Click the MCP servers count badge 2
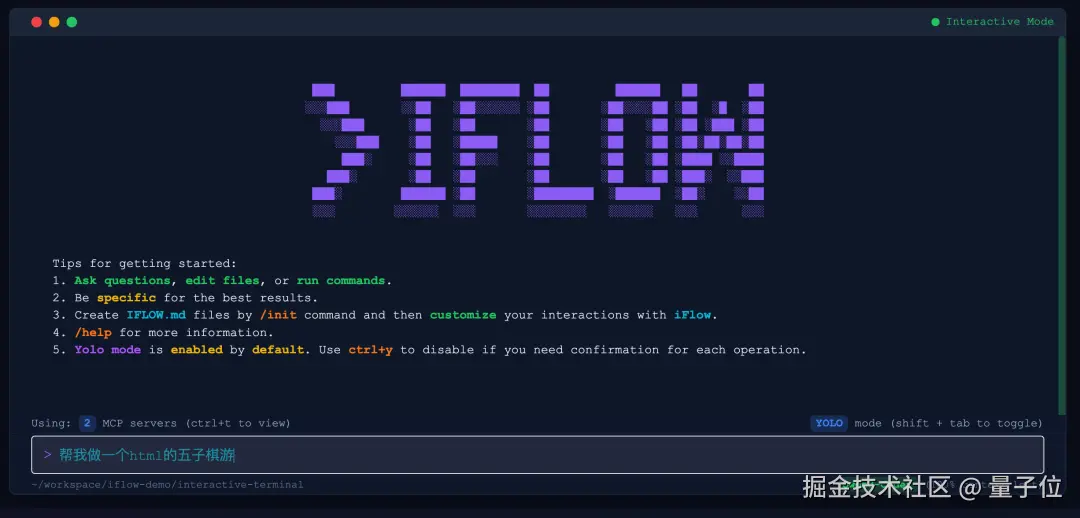The width and height of the screenshot is (1080, 518). pos(87,423)
